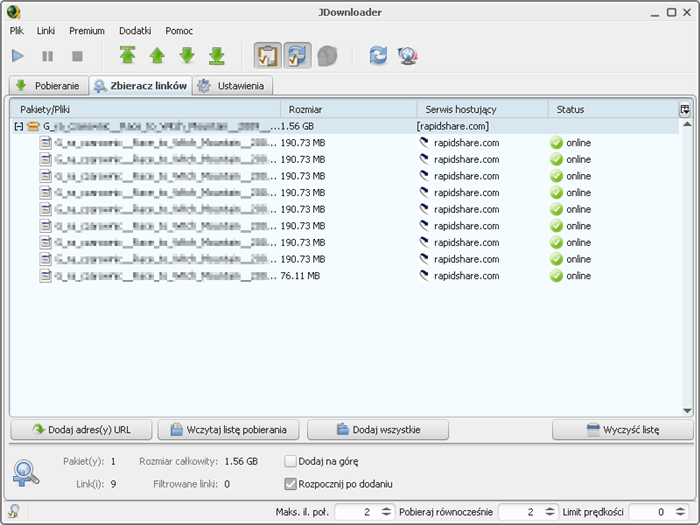The height and width of the screenshot is (525, 700).
Task: Move selection to top with green arrow
Action: click(x=128, y=56)
